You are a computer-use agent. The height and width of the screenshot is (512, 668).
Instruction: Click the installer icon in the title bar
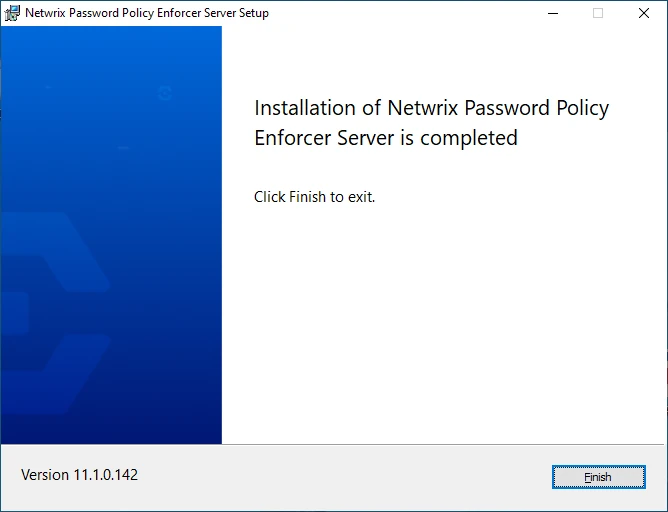coord(12,13)
